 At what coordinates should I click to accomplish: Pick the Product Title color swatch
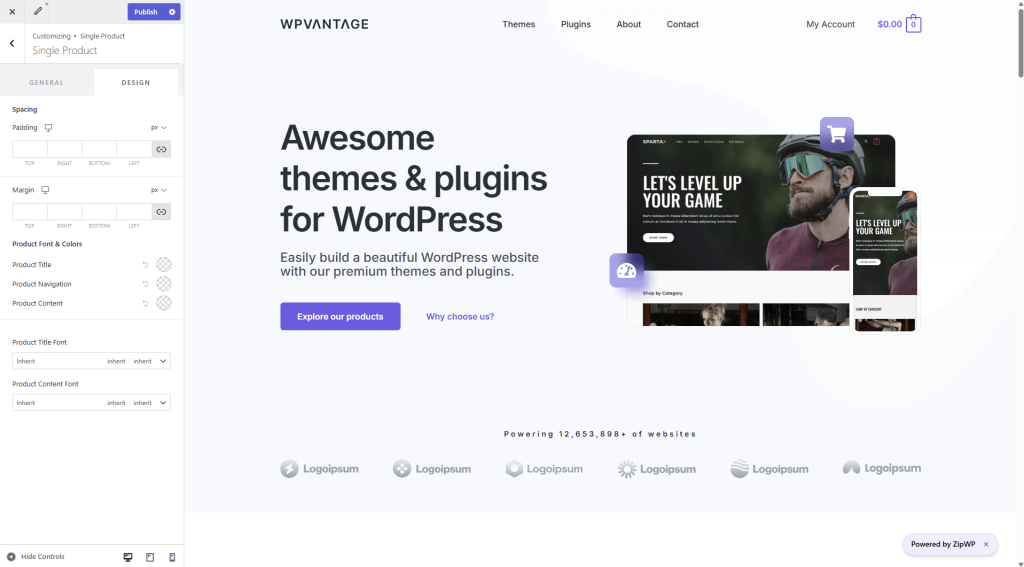coord(164,265)
